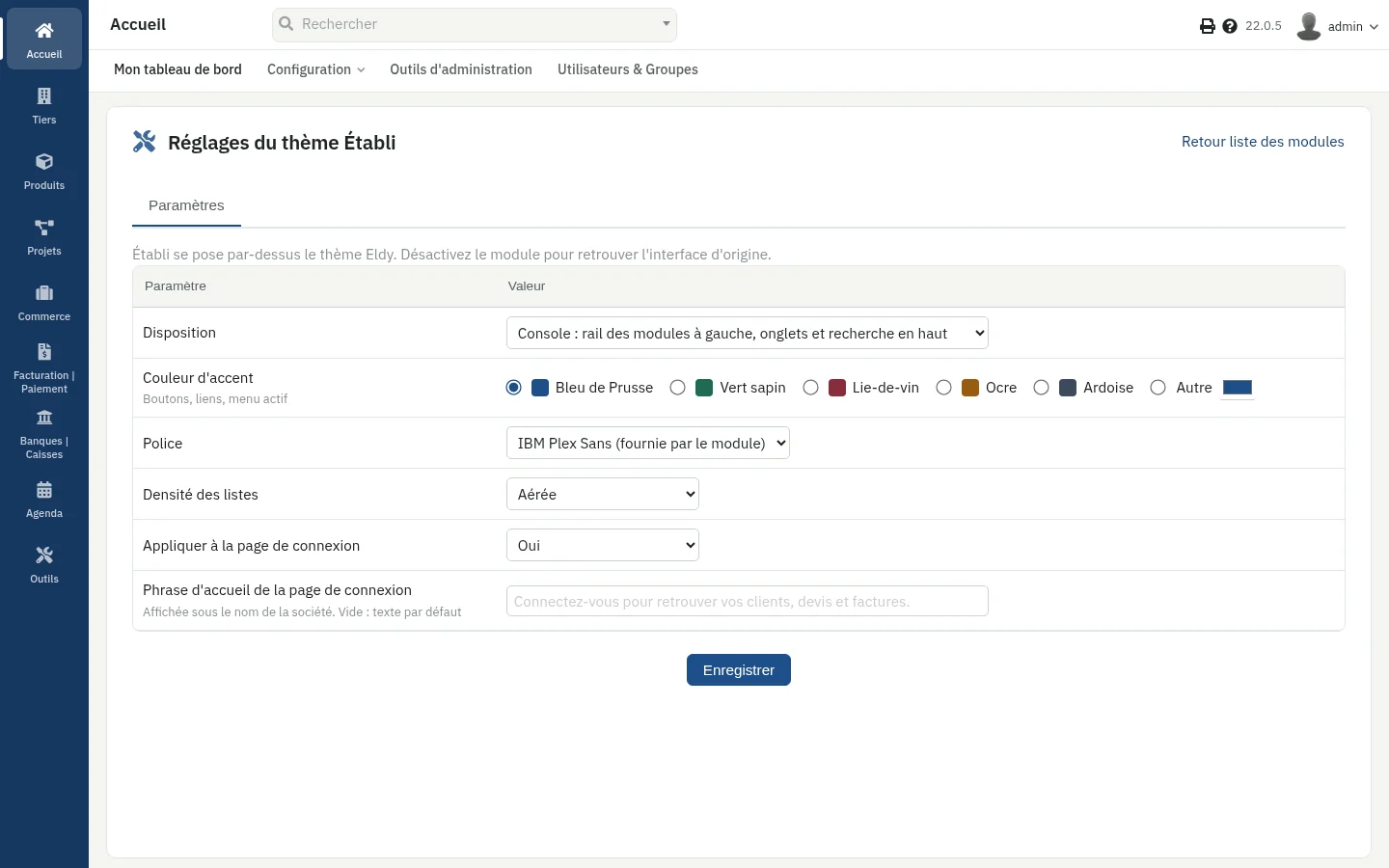Open the Densité des listes dropdown
The image size is (1389, 868).
click(x=603, y=494)
